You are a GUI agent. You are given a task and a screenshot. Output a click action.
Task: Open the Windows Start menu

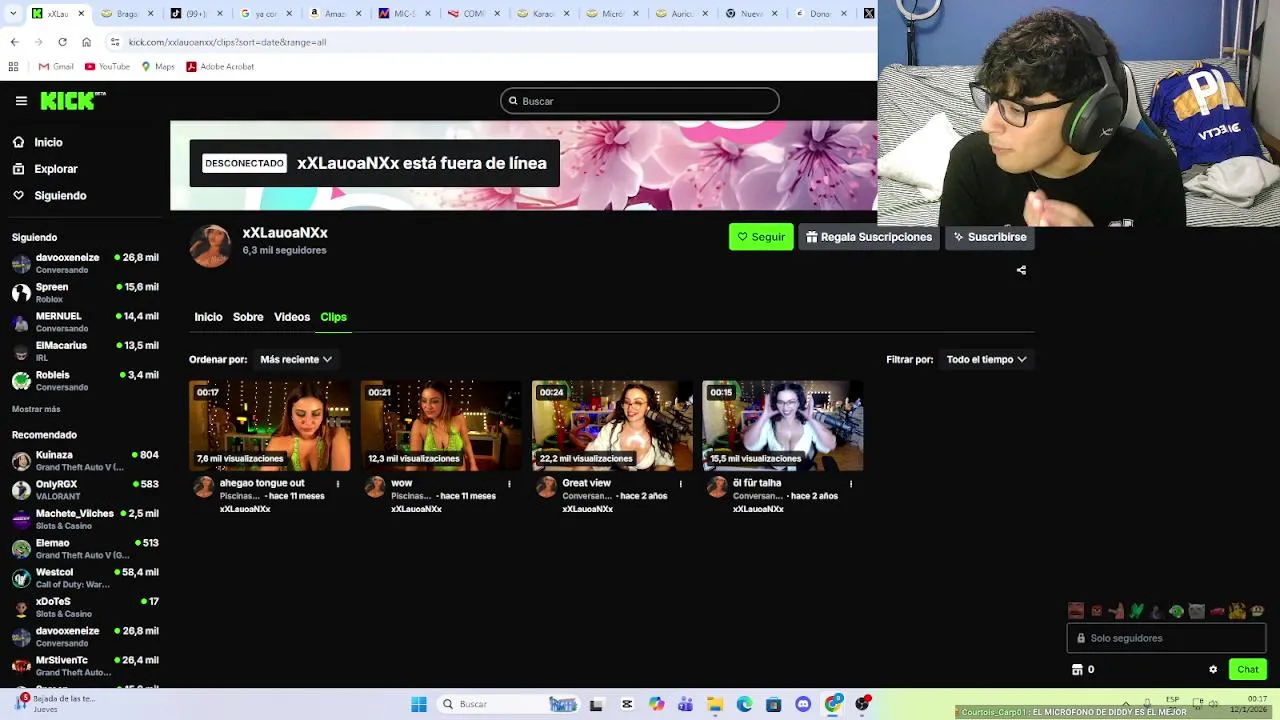[x=419, y=705]
